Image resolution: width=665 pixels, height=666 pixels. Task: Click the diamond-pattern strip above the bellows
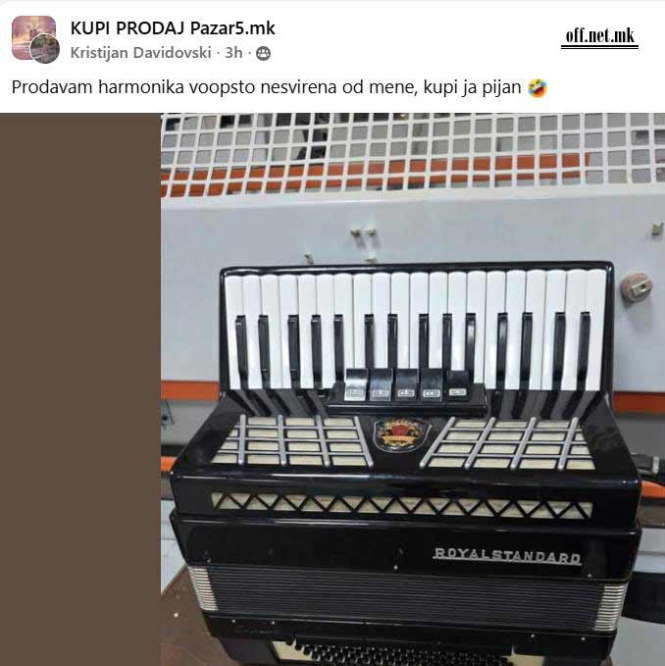click(401, 505)
